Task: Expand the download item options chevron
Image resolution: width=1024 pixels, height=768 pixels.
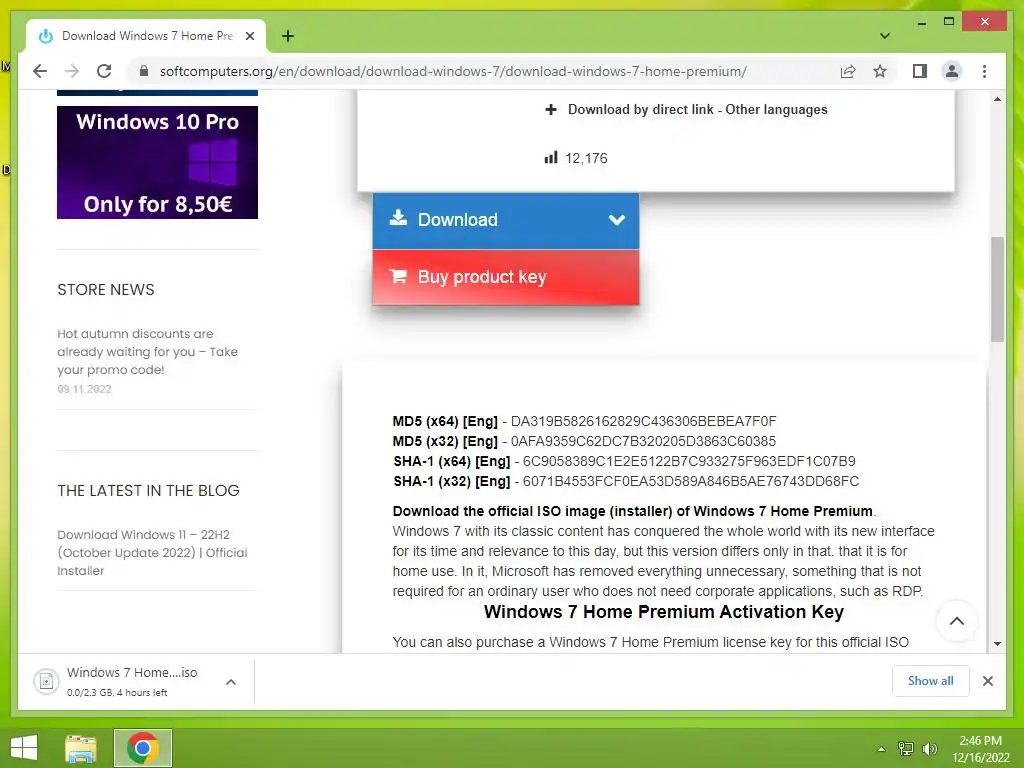Action: [231, 682]
